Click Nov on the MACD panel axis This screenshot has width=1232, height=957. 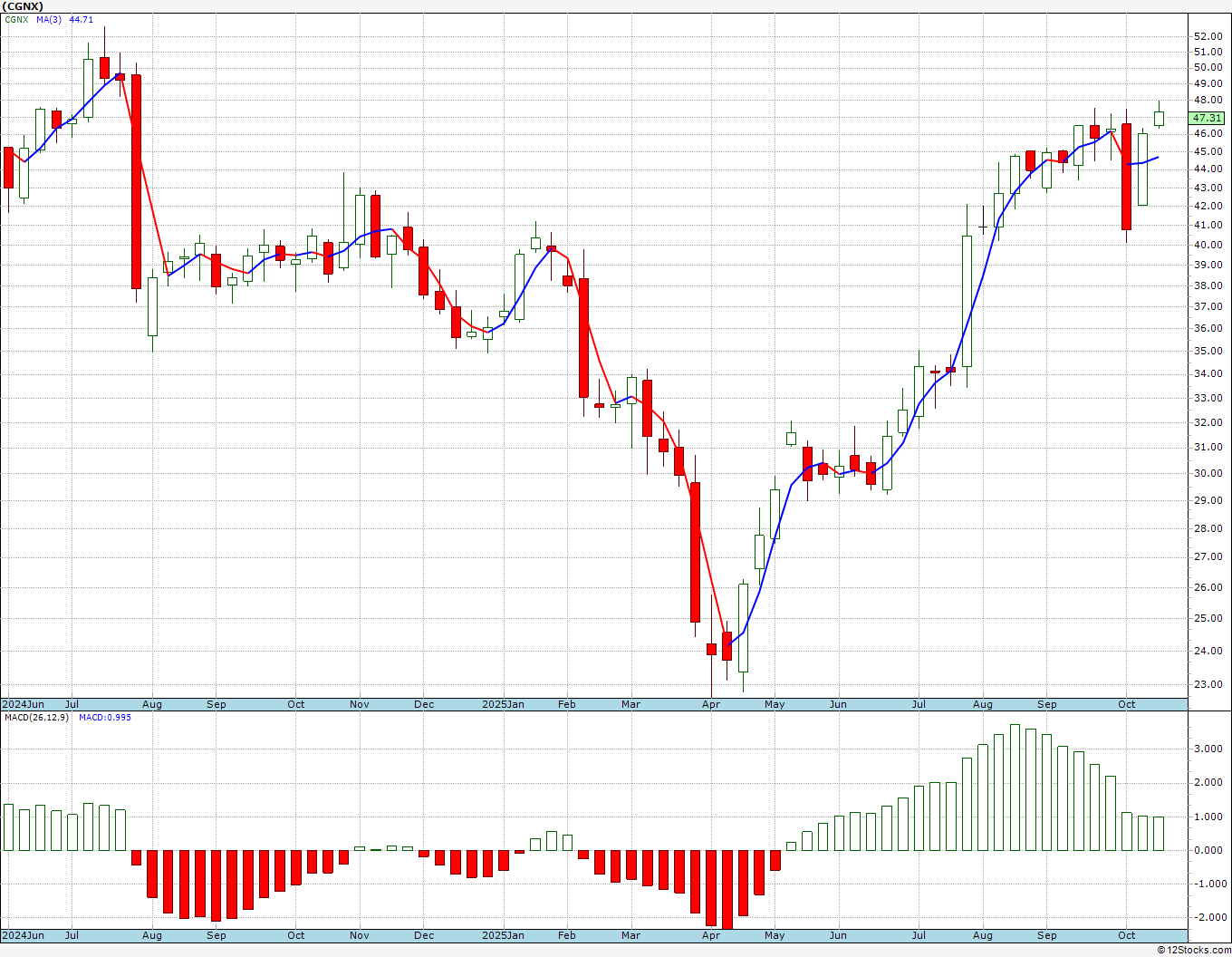click(x=360, y=935)
